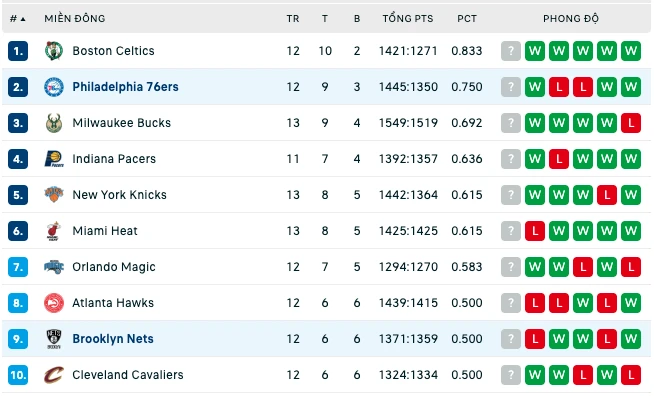654x396 pixels.
Task: Click the first red L badge in Heat row
Action: click(x=535, y=231)
